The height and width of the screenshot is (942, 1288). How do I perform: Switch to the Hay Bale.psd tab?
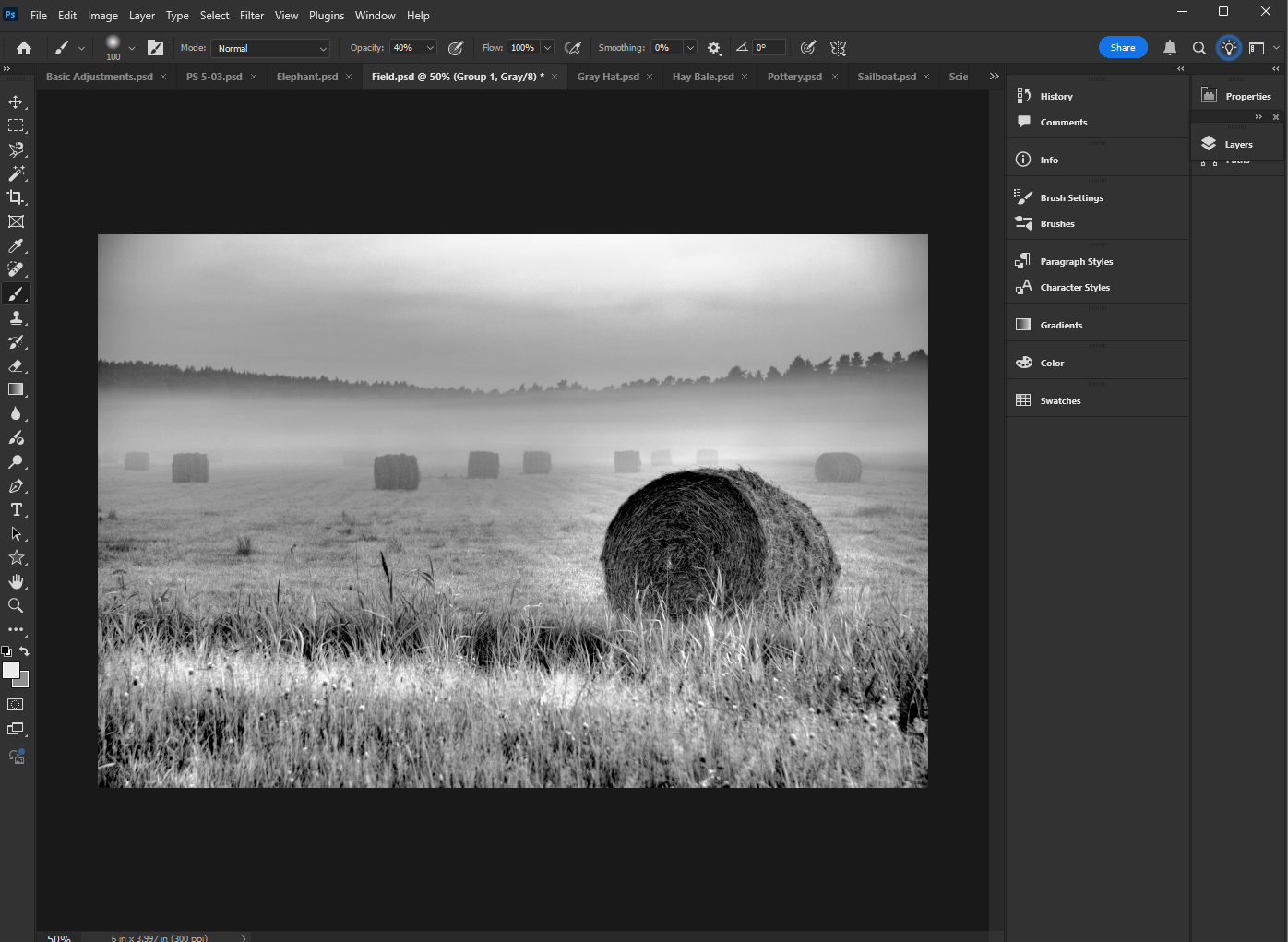click(702, 77)
